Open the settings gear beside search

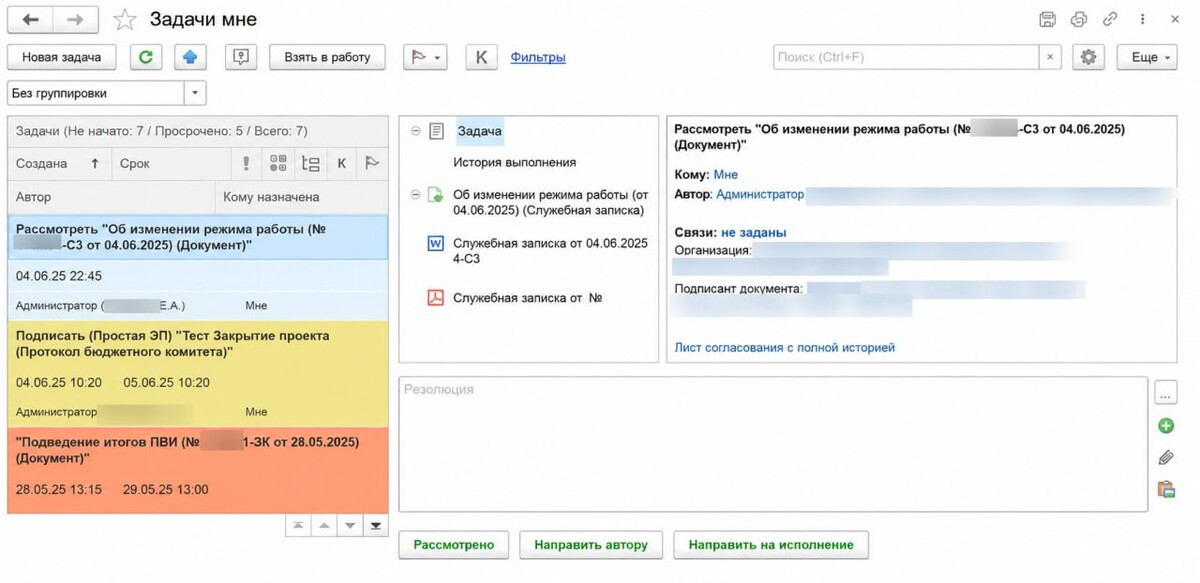1088,57
